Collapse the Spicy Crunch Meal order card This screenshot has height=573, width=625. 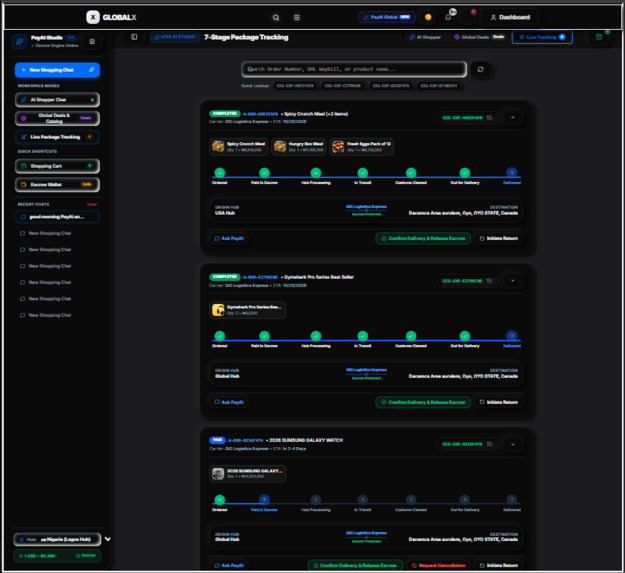point(513,118)
